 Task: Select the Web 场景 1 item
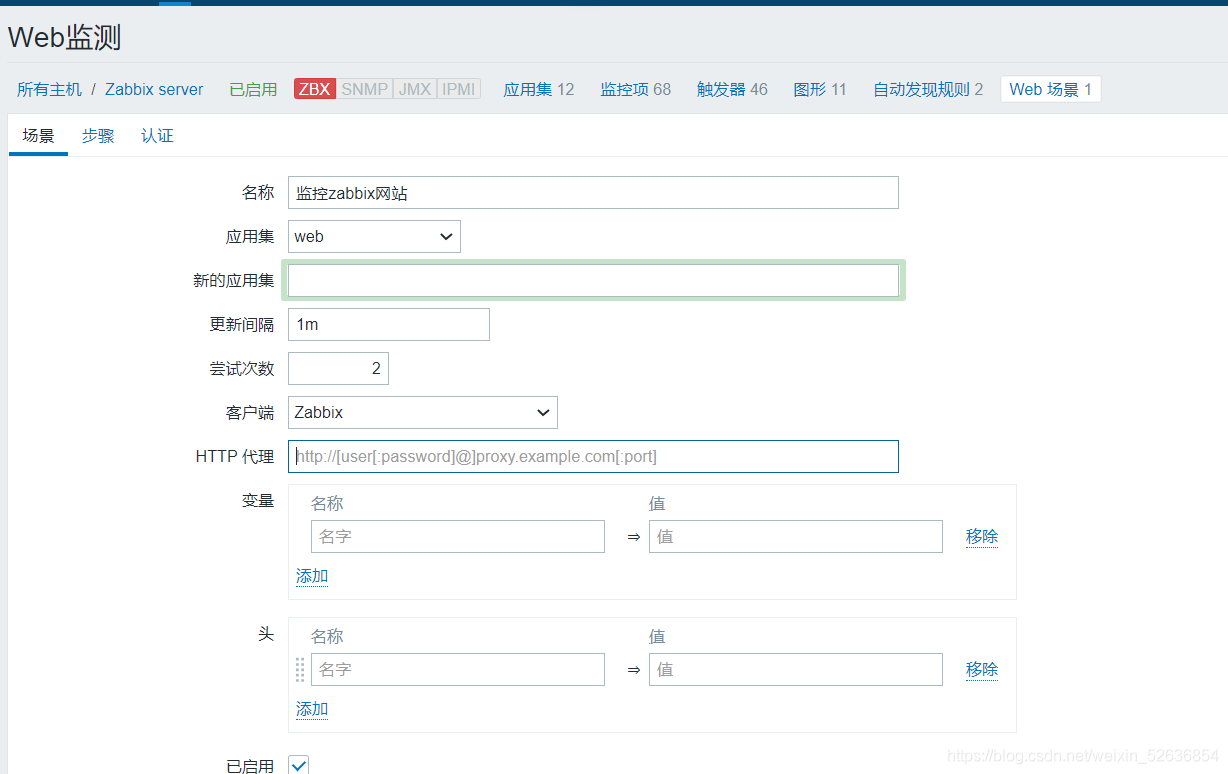pyautogui.click(x=1050, y=89)
